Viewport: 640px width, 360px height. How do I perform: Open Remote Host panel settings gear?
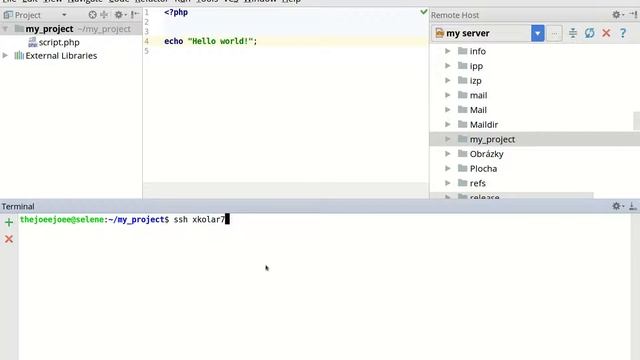[x=617, y=15]
